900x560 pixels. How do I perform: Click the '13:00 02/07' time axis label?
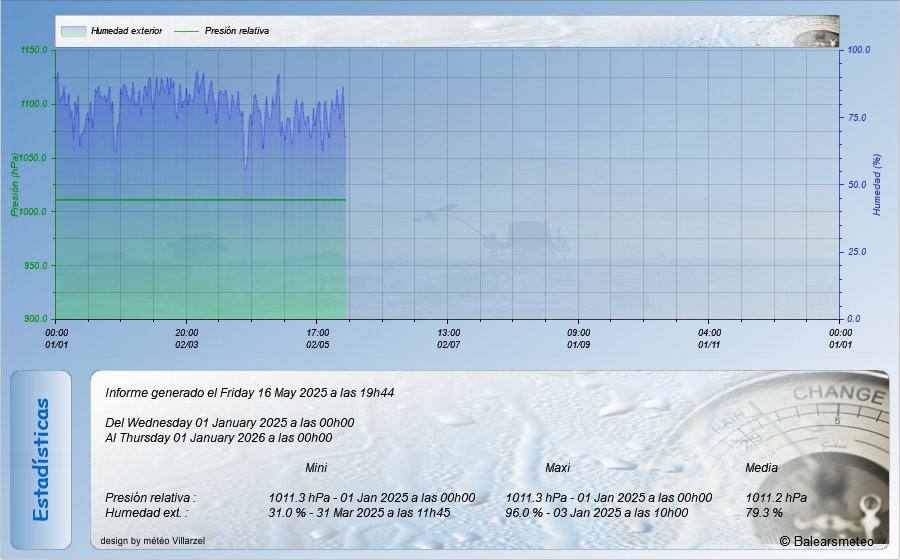coord(448,339)
